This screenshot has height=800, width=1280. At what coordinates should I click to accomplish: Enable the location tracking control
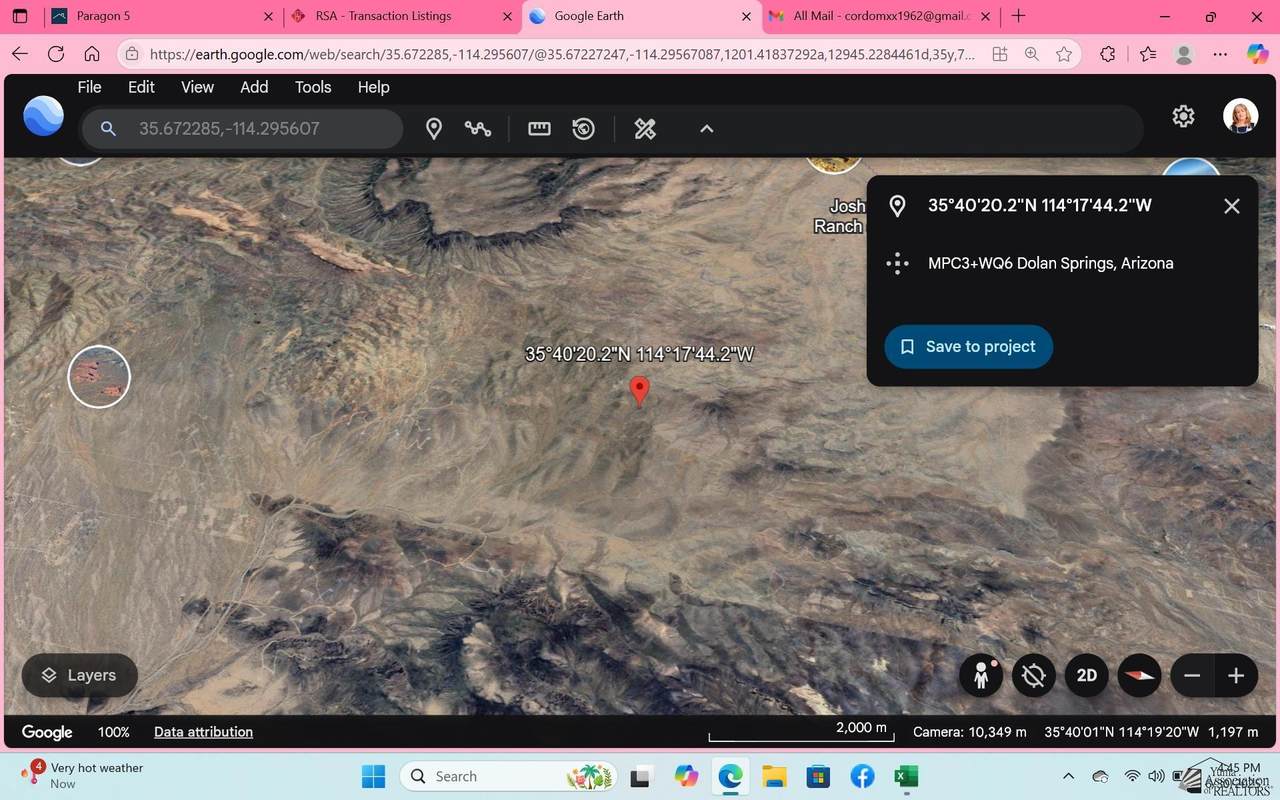(x=1033, y=675)
